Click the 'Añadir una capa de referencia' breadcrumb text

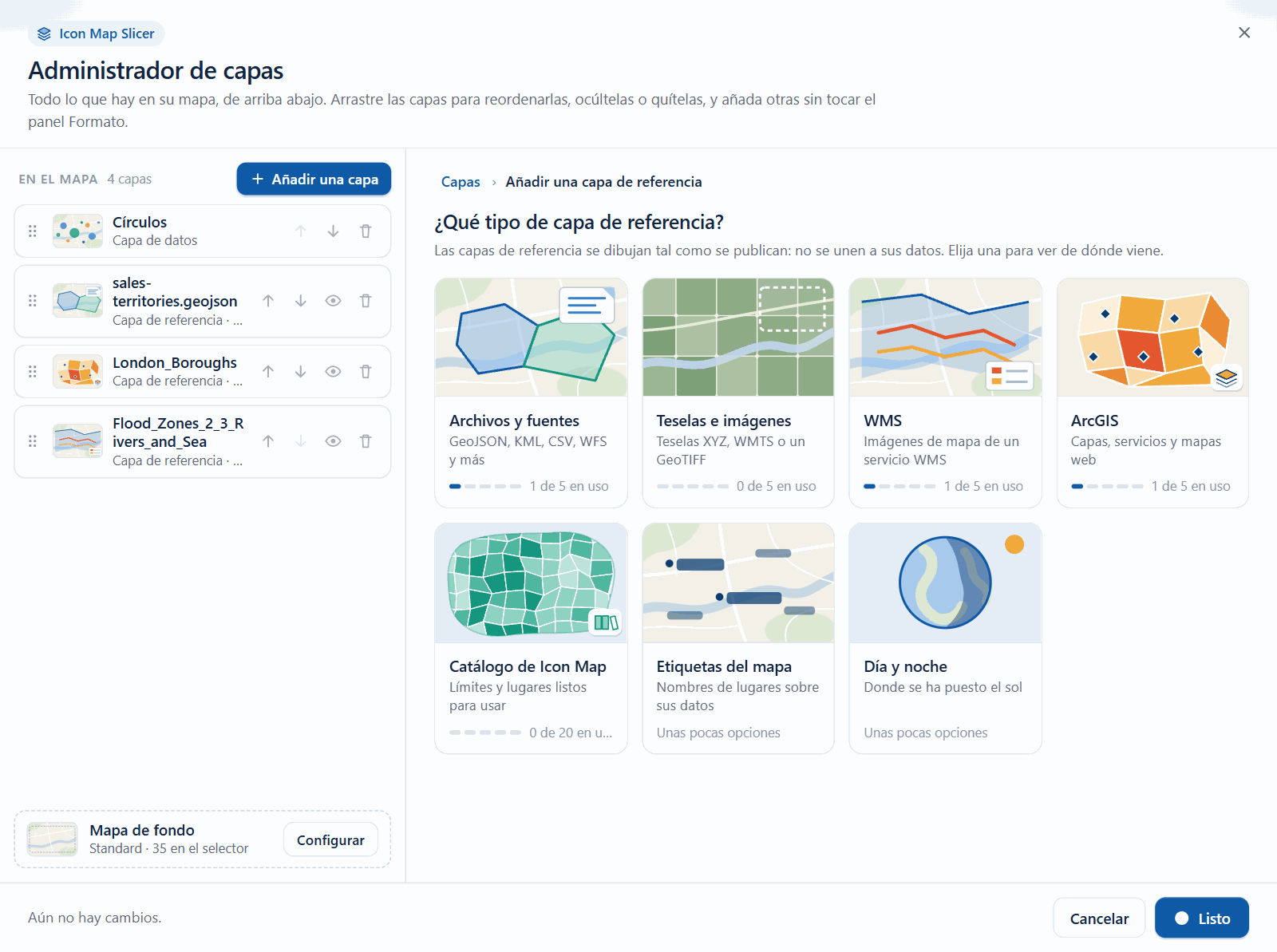603,182
